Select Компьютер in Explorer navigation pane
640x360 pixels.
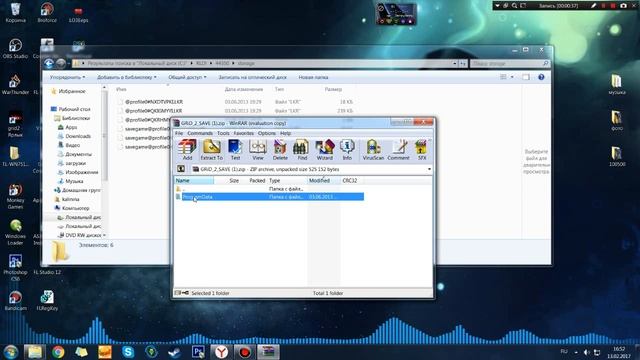[x=76, y=208]
